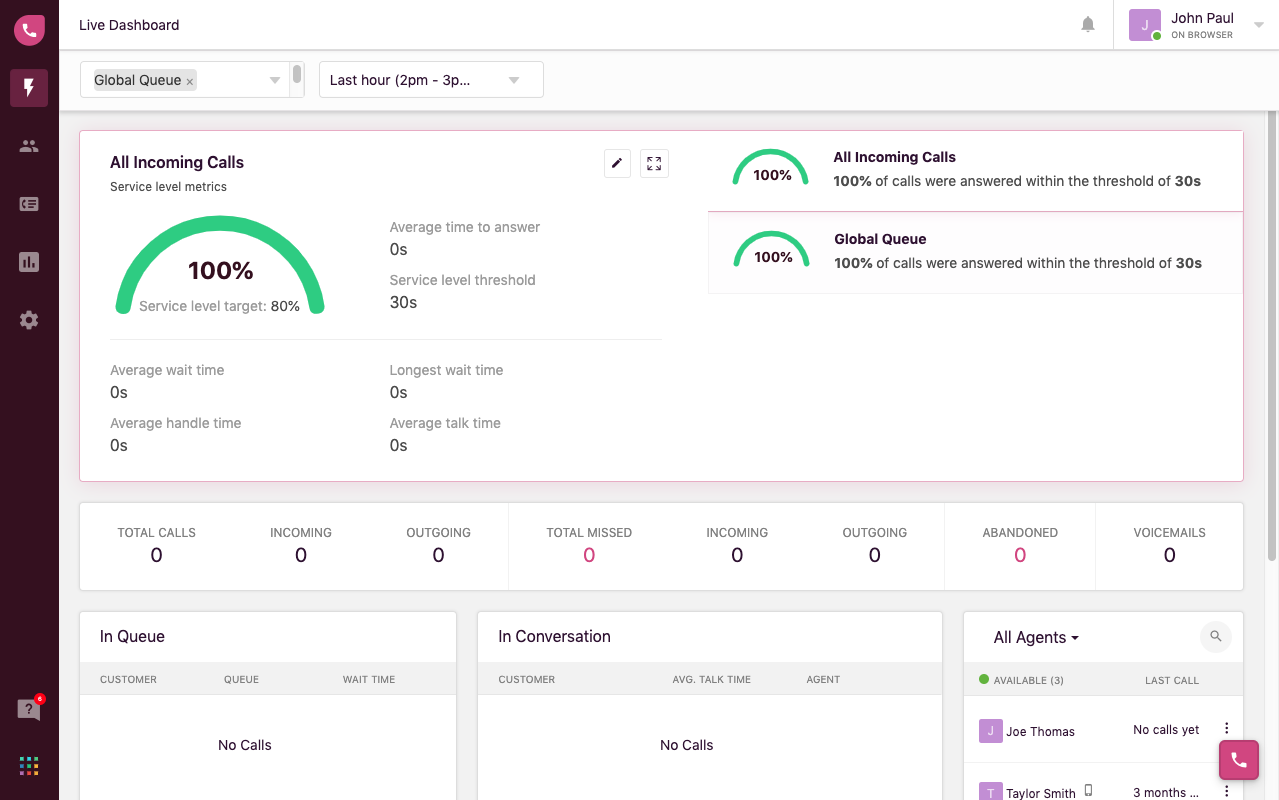Open the Analytics bar chart icon

(x=29, y=262)
